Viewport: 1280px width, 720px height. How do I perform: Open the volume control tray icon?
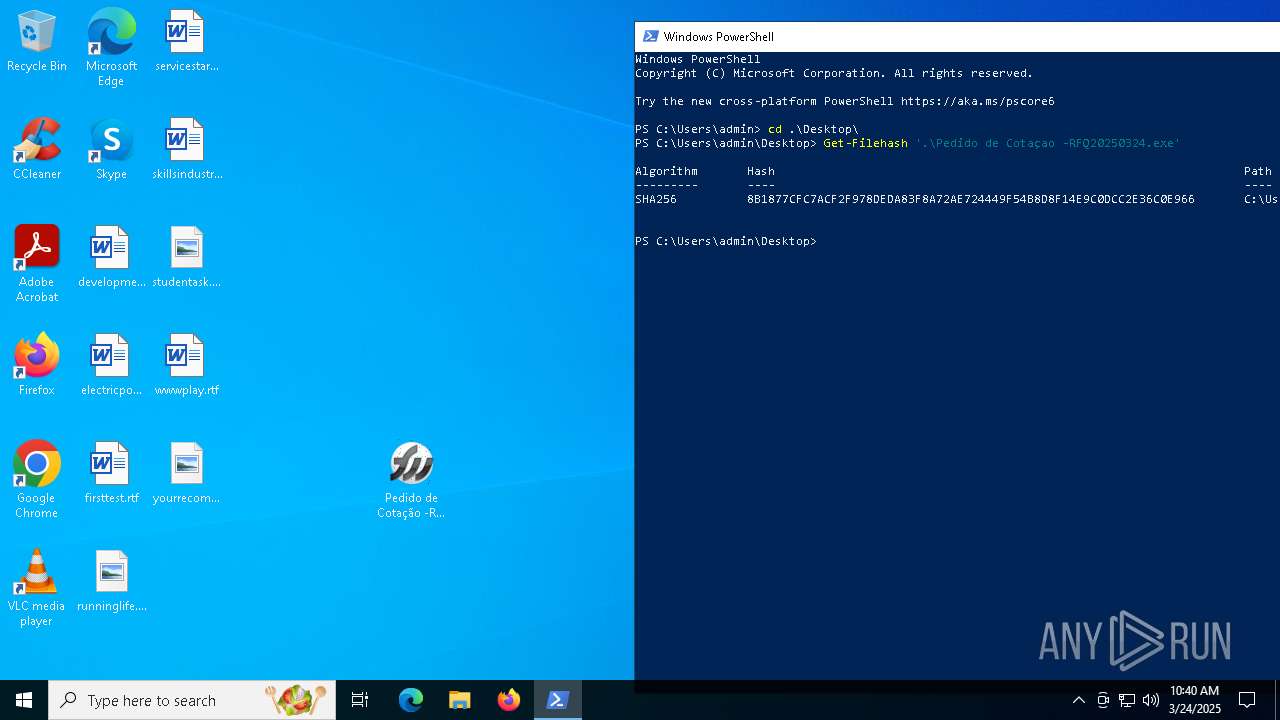[x=1150, y=700]
